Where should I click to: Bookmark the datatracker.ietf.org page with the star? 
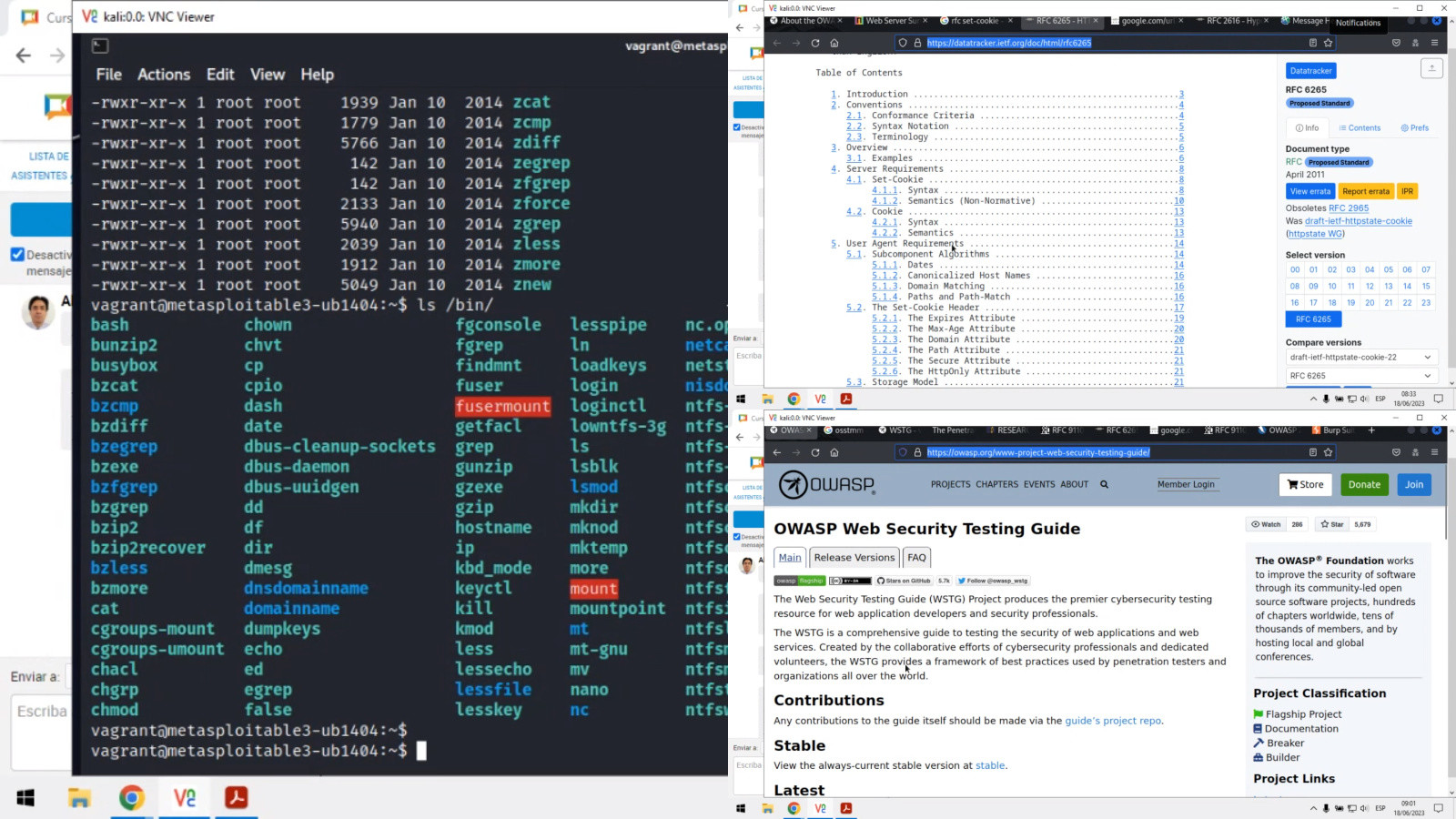point(1328,43)
